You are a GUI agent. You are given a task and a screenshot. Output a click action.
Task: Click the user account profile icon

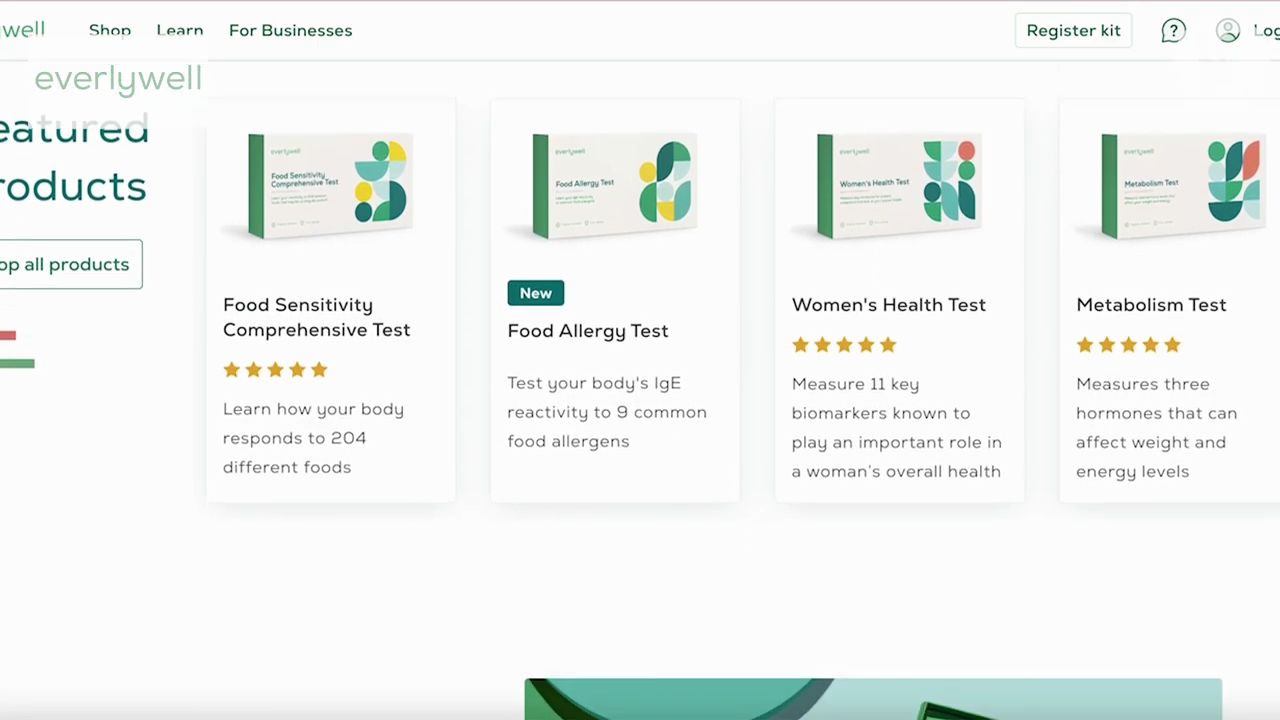coord(1228,31)
